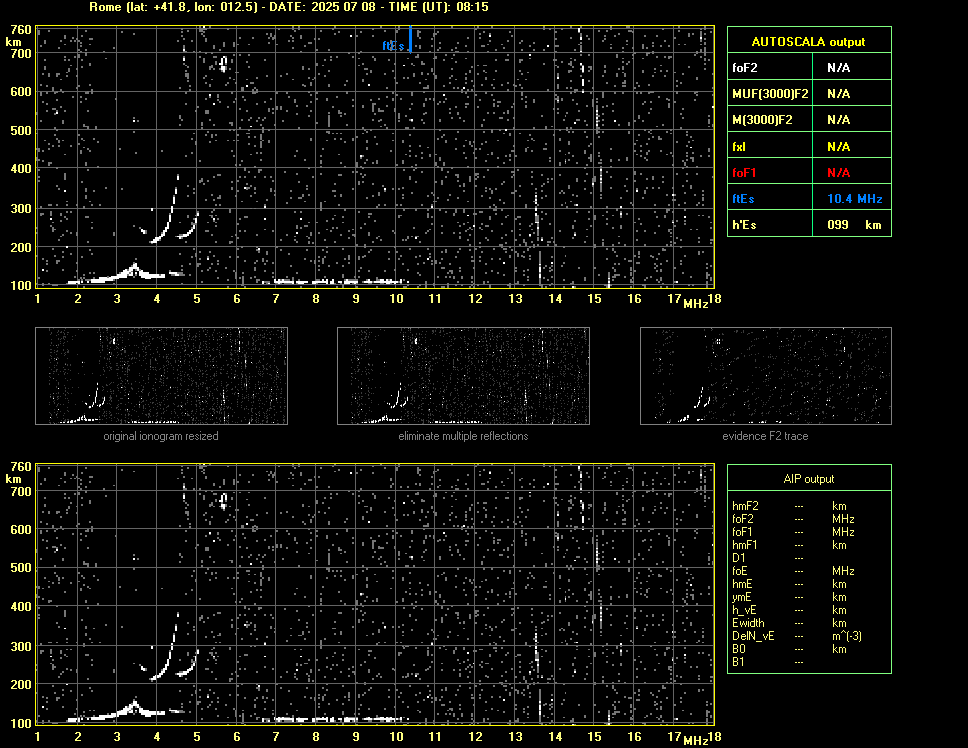Select the h'Es row label
Image resolution: width=968 pixels, height=748 pixels.
(744, 225)
